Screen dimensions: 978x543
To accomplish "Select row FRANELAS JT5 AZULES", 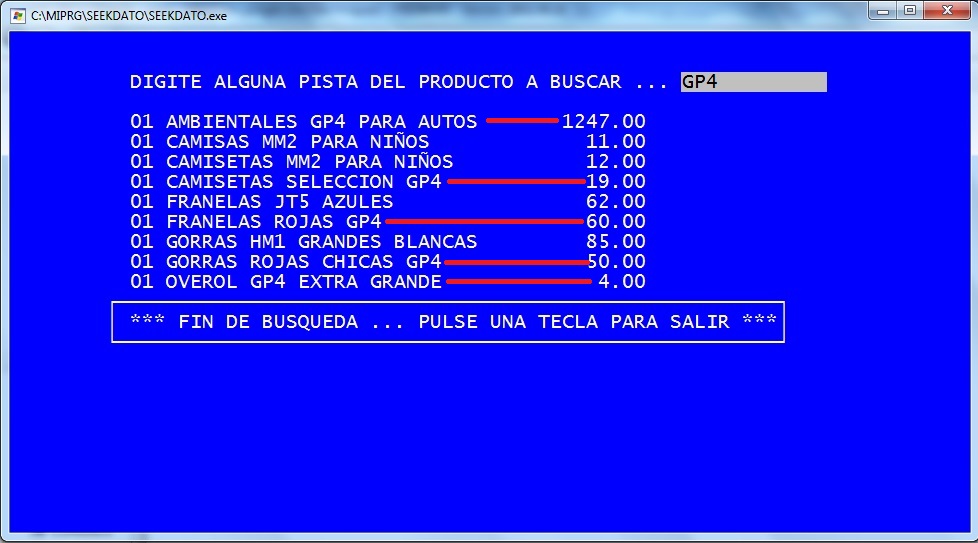I will (x=388, y=201).
